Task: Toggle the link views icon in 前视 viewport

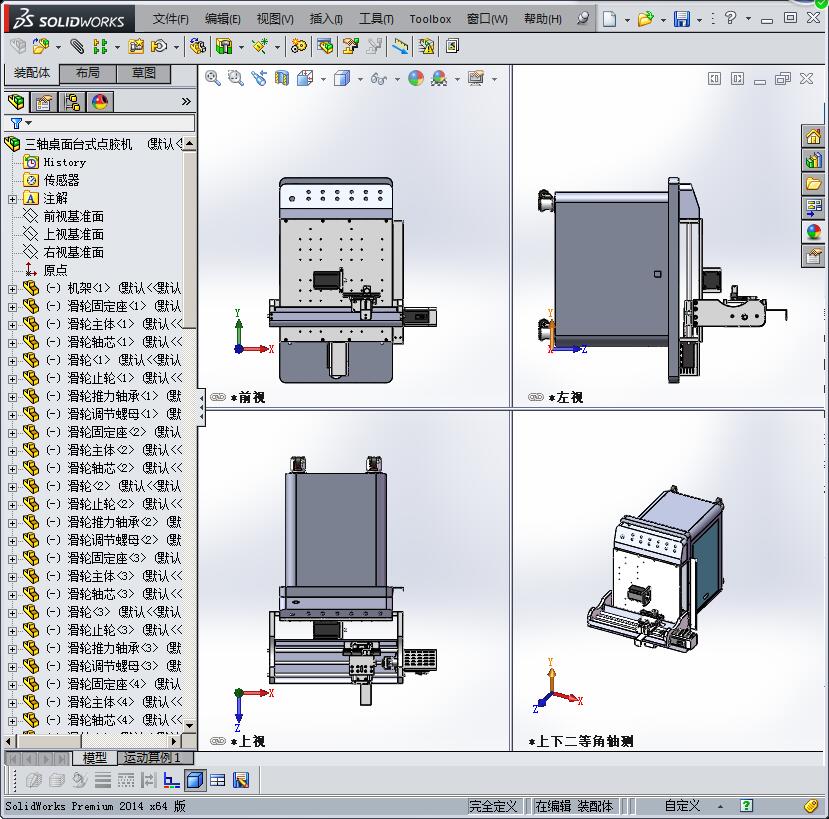Action: click(218, 397)
